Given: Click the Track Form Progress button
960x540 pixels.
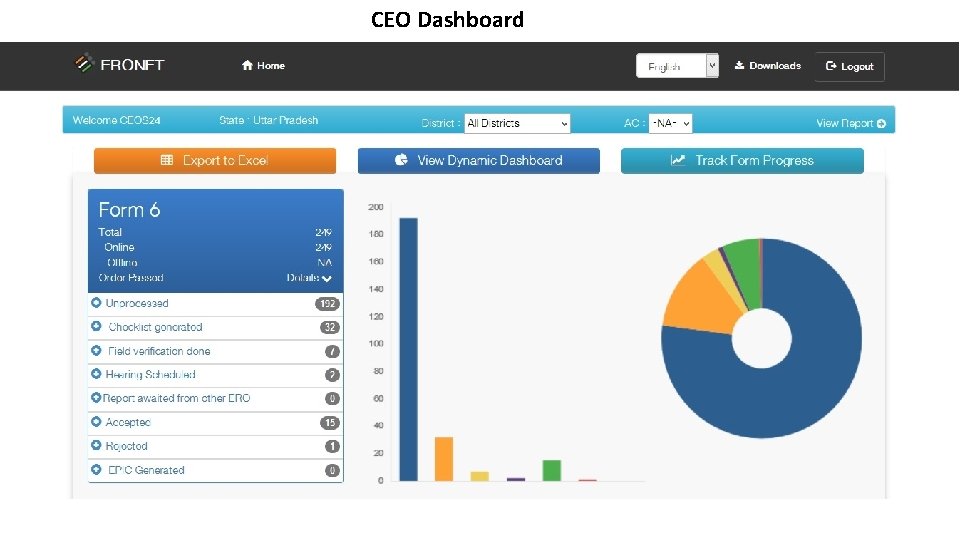Looking at the screenshot, I should point(742,160).
